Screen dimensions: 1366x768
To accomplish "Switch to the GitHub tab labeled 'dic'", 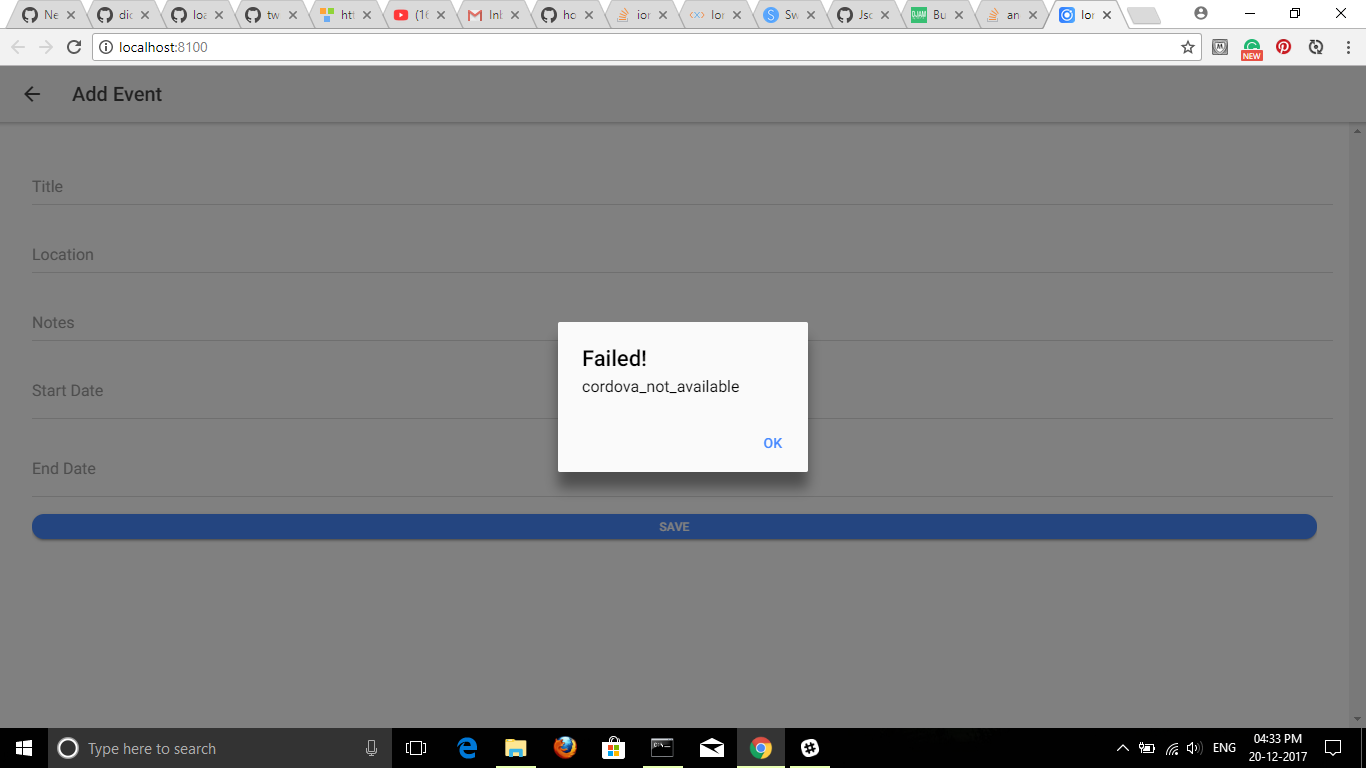I will tap(115, 15).
